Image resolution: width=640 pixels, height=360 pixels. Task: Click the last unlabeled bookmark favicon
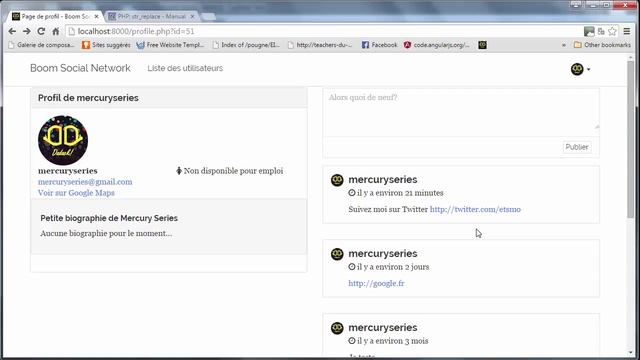point(482,45)
